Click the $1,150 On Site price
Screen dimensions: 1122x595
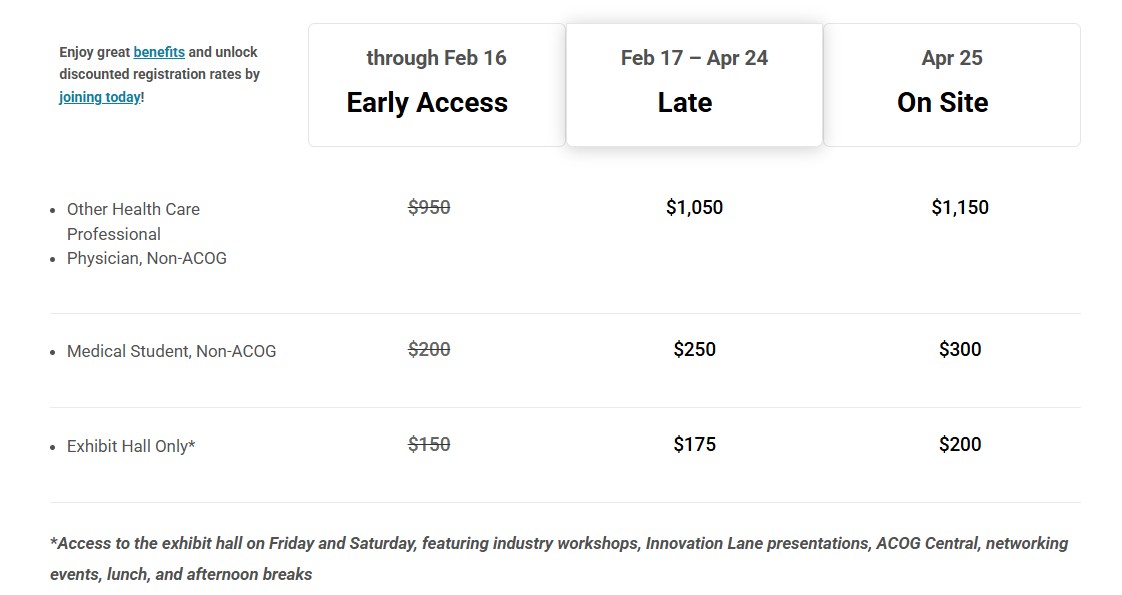(x=959, y=207)
